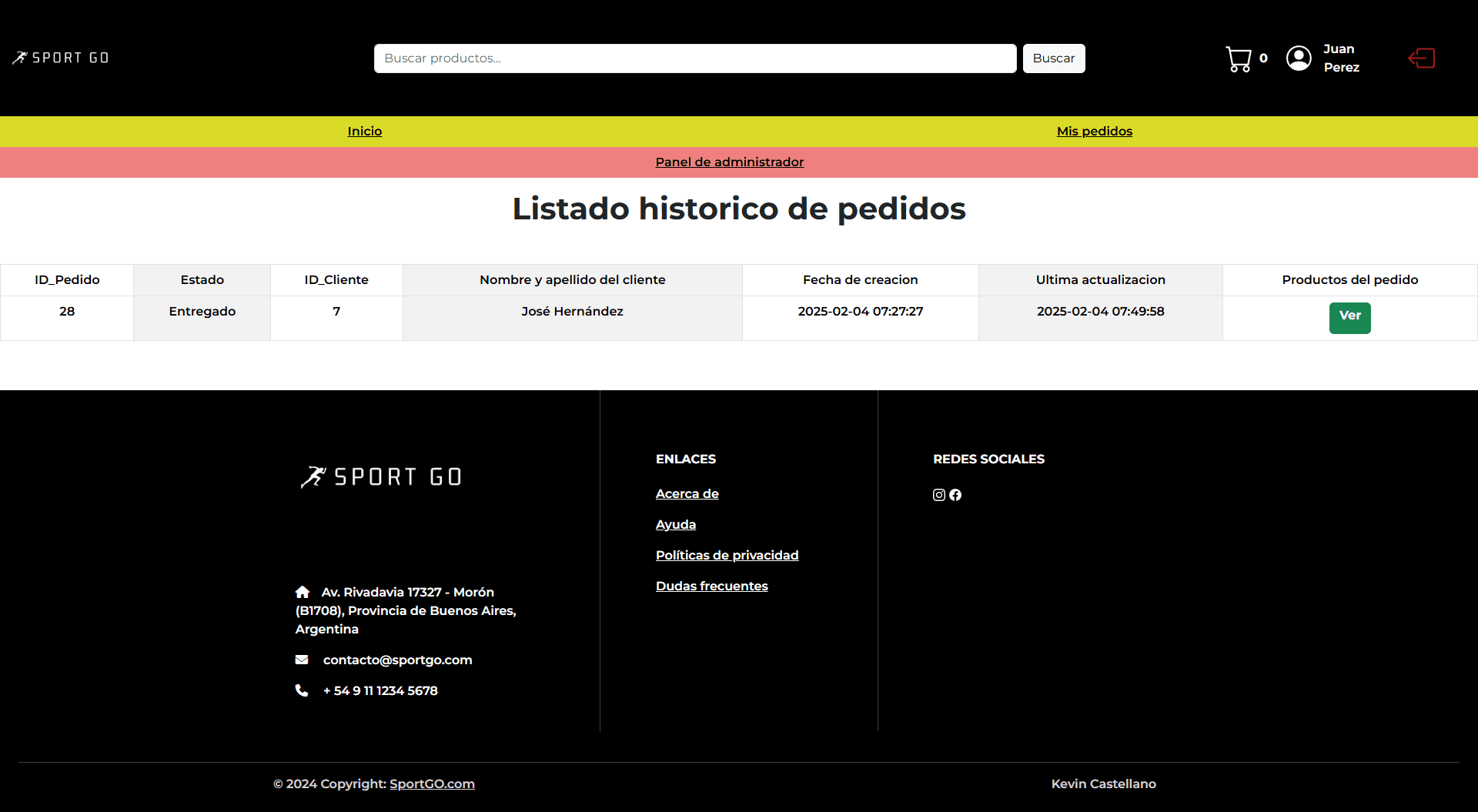Screen dimensions: 1478x812
Task: Click the red logout icon
Action: click(1421, 58)
